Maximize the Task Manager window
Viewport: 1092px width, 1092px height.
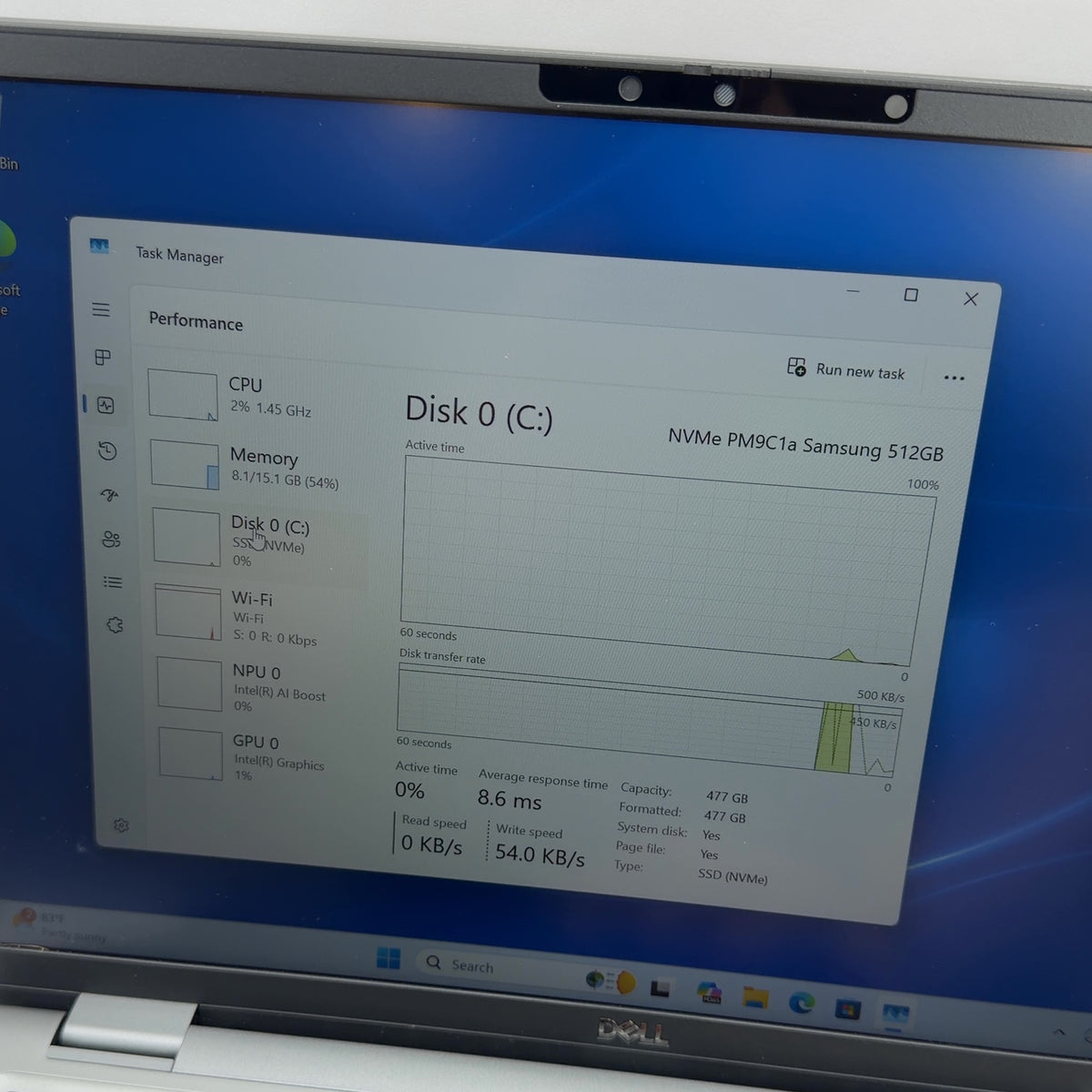coord(910,295)
